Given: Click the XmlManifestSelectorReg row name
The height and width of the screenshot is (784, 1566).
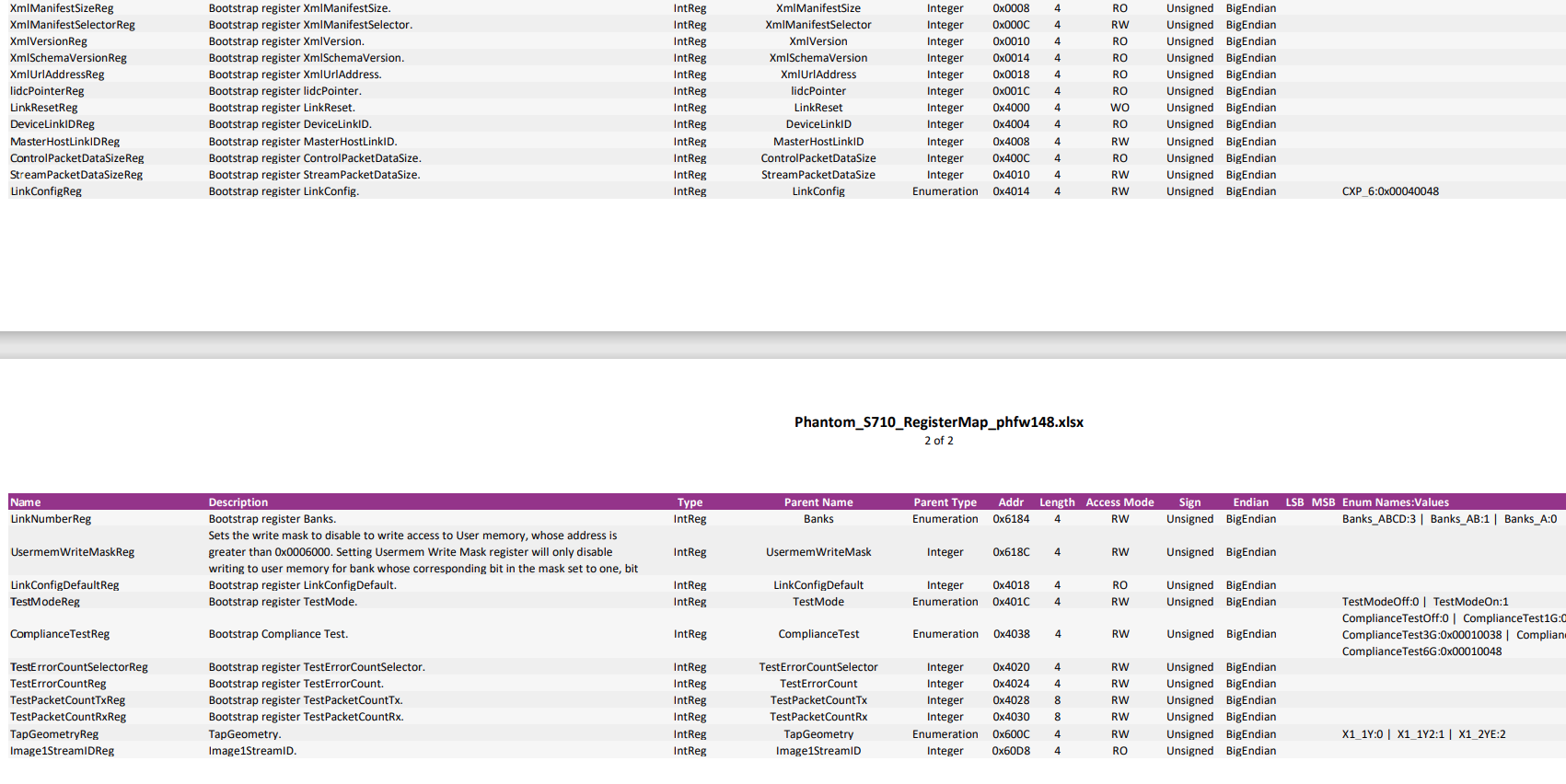Looking at the screenshot, I should (73, 25).
